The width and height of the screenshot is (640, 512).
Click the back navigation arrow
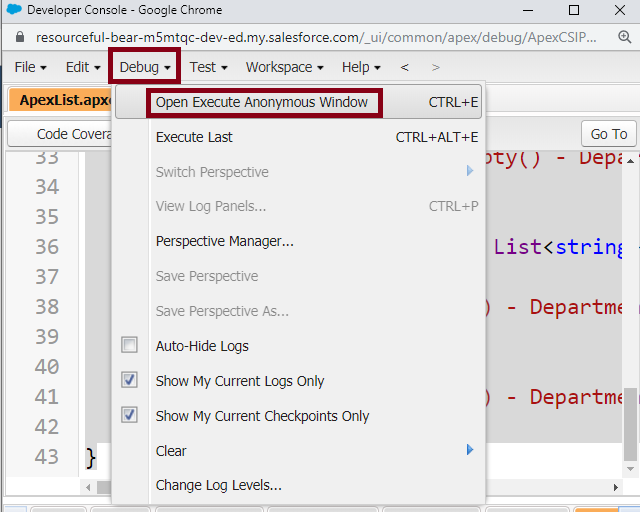[404, 67]
